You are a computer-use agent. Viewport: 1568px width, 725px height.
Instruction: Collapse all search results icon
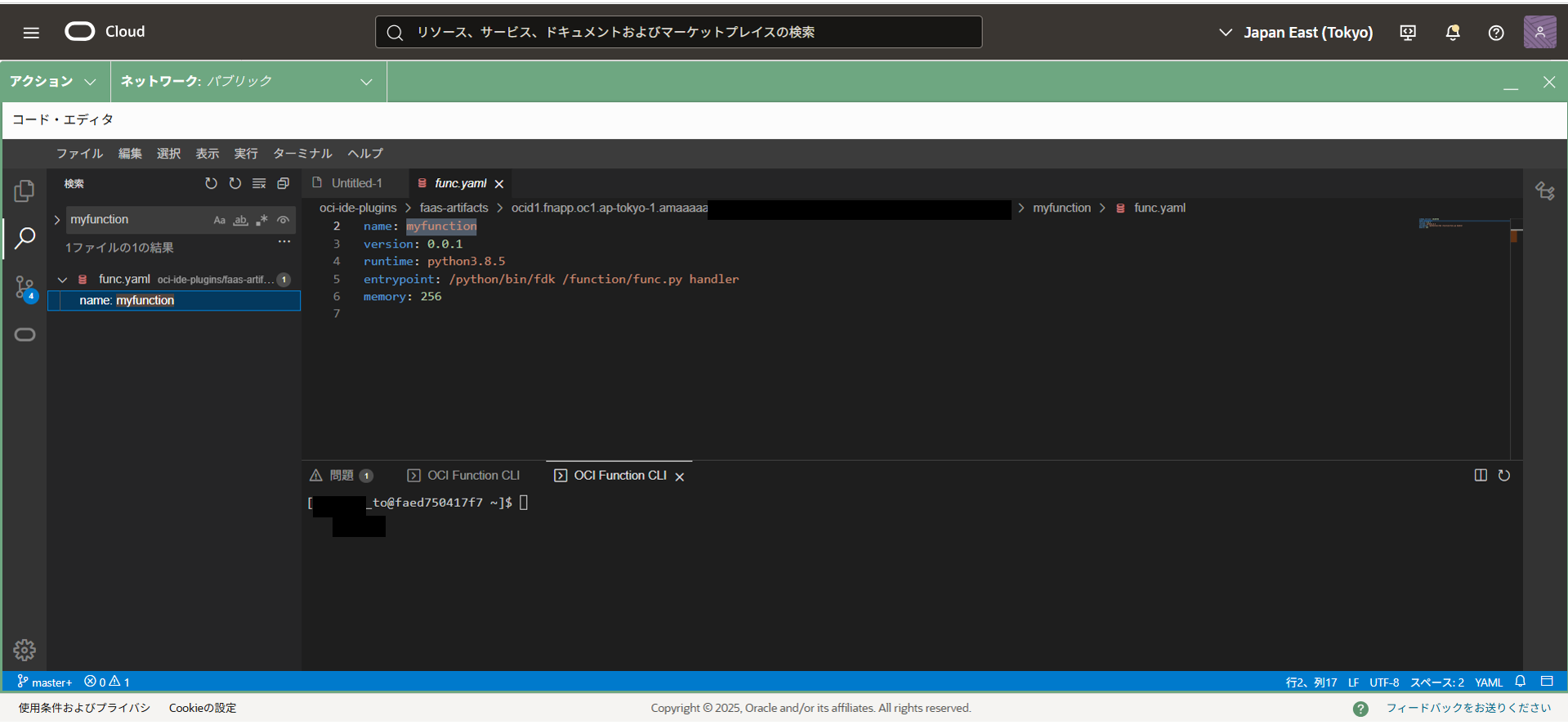pos(283,184)
